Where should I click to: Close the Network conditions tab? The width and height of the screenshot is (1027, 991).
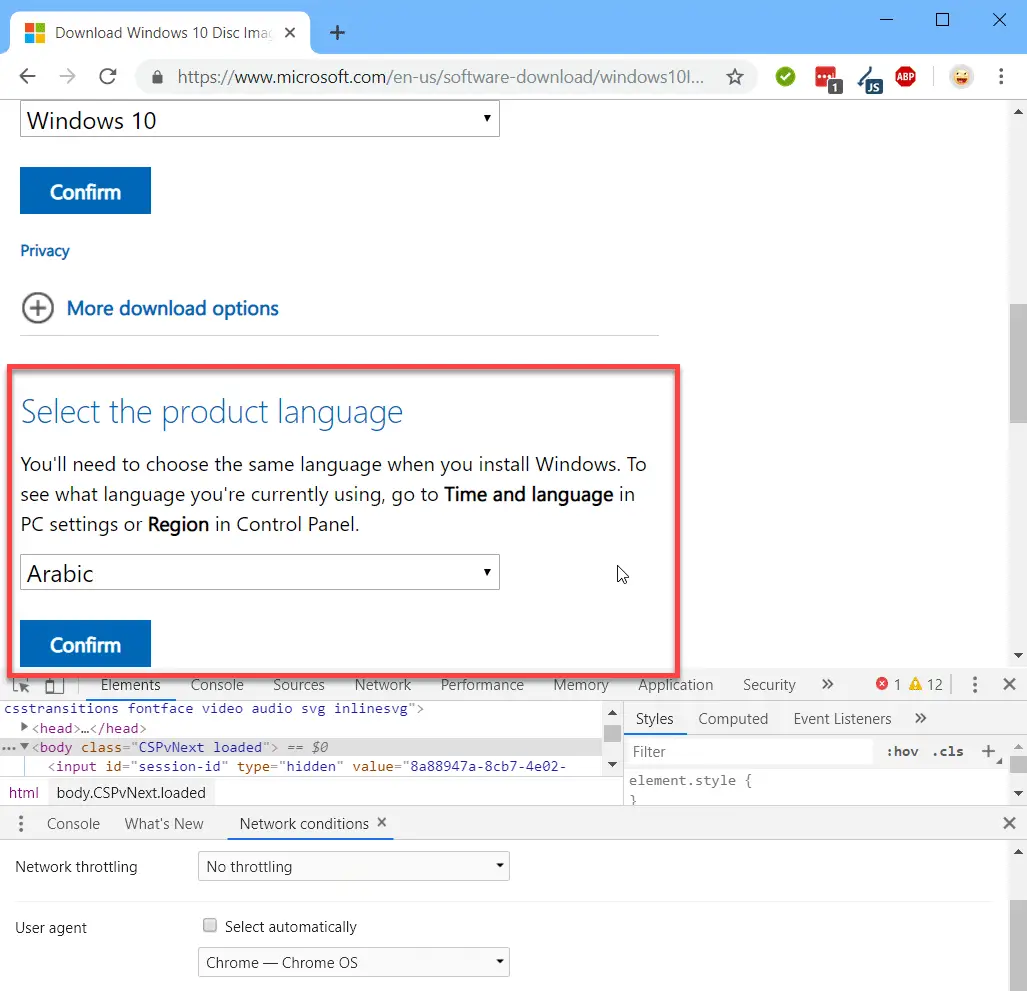(x=382, y=822)
